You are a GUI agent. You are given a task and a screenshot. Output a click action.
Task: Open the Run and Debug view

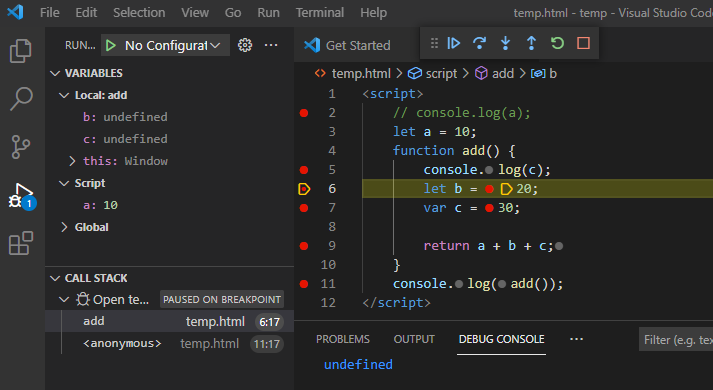pyautogui.click(x=21, y=196)
